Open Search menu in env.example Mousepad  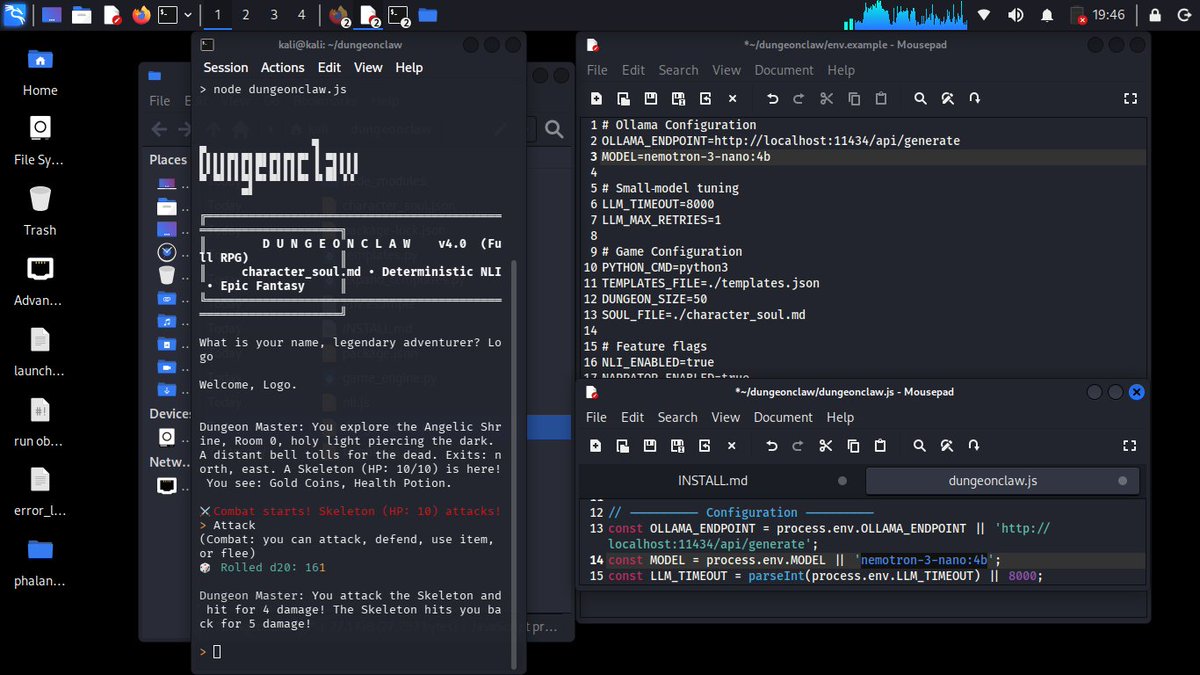(678, 70)
